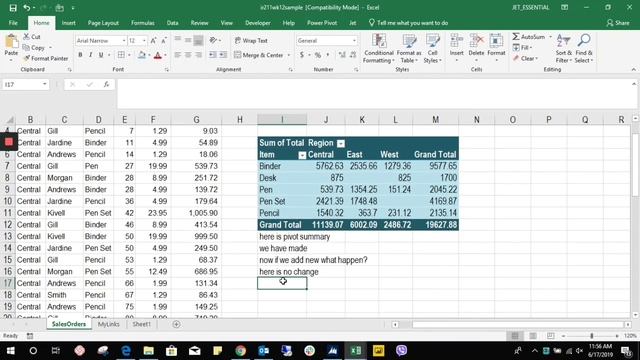Open File Explorer from taskbar
The image size is (640, 360).
pyautogui.click(x=149, y=351)
